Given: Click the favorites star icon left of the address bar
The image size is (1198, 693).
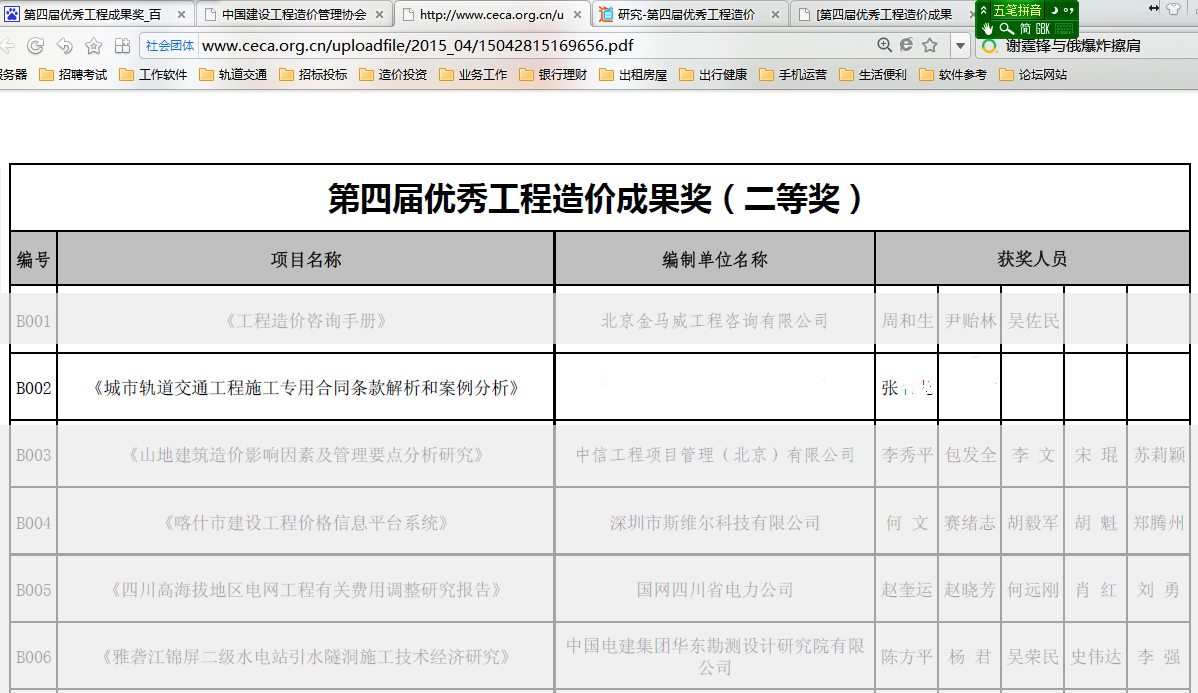Looking at the screenshot, I should point(93,46).
